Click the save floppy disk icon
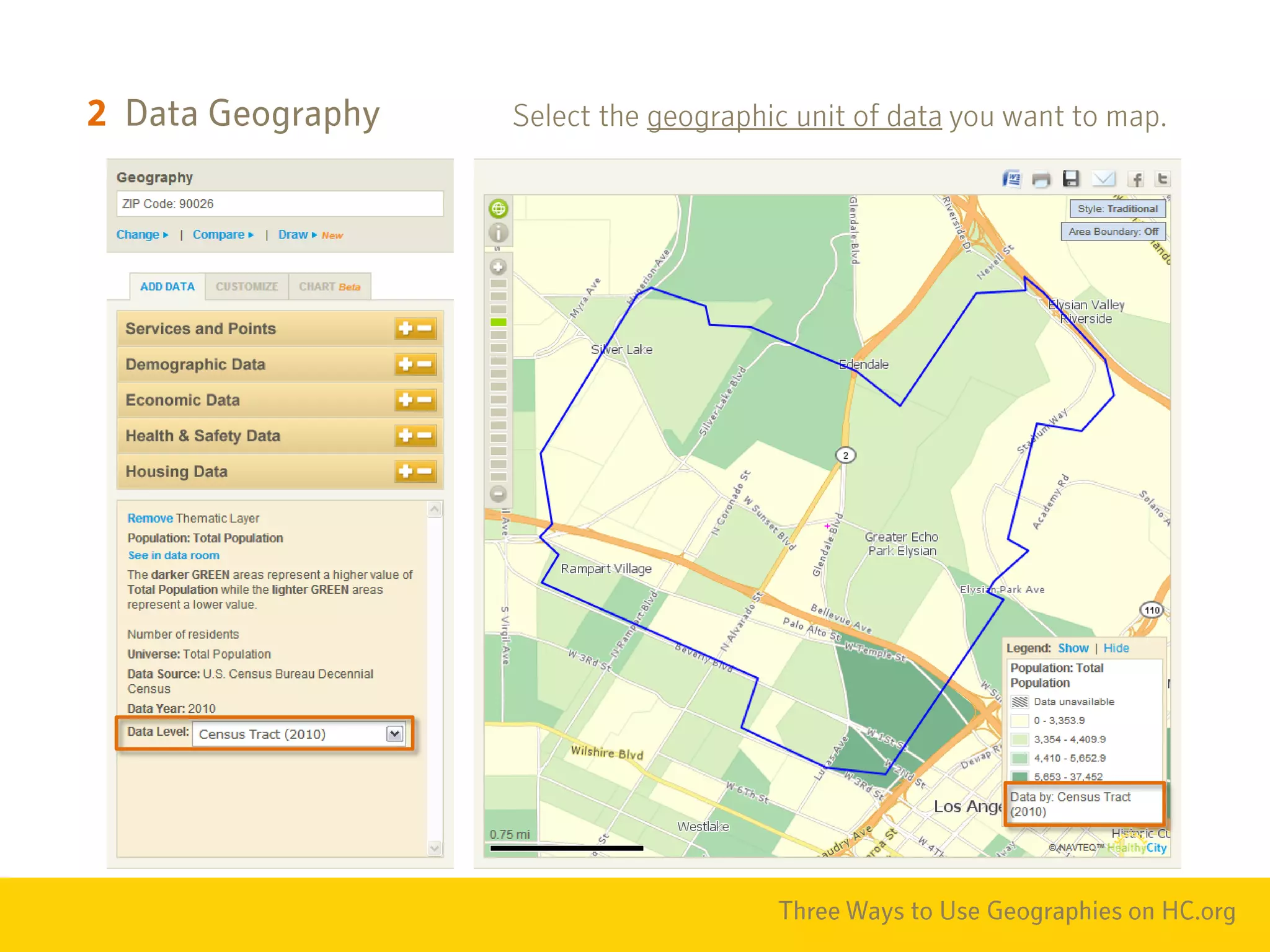1270x952 pixels. (1071, 179)
